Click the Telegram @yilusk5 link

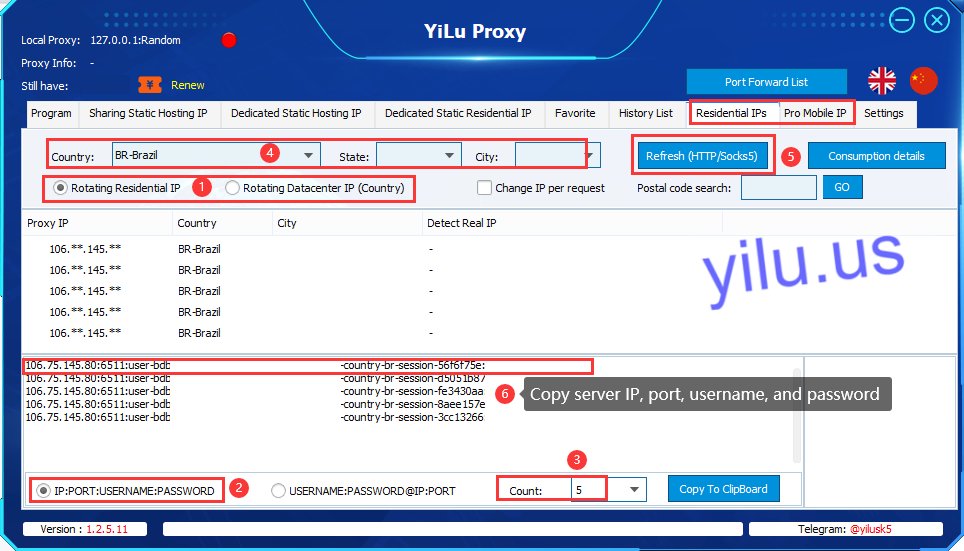[x=870, y=529]
